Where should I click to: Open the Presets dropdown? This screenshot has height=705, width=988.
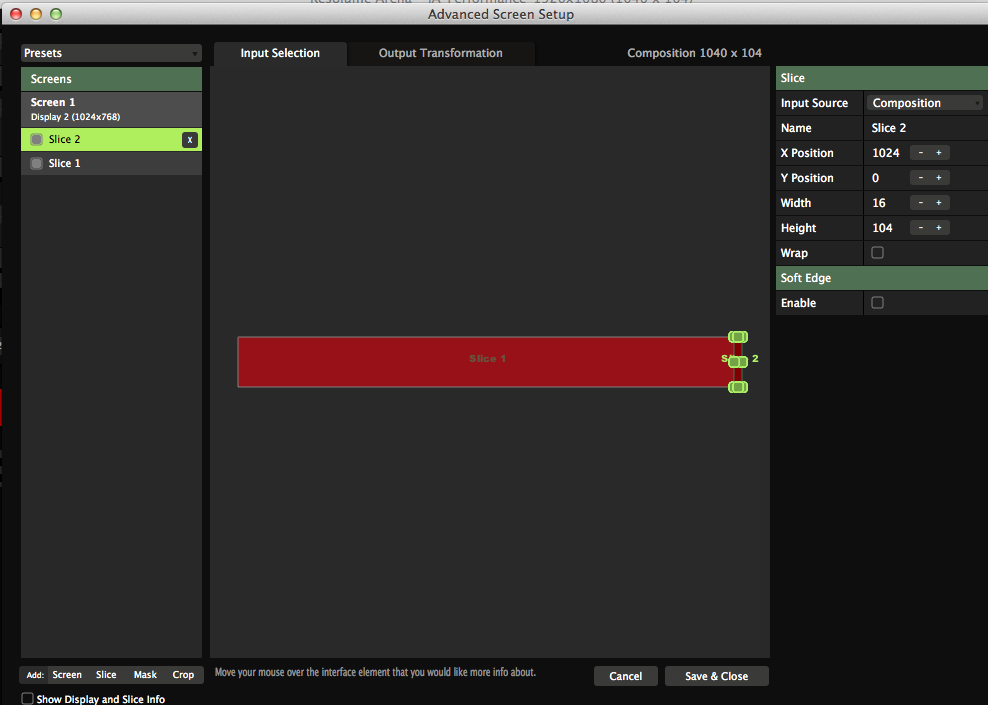coord(111,53)
